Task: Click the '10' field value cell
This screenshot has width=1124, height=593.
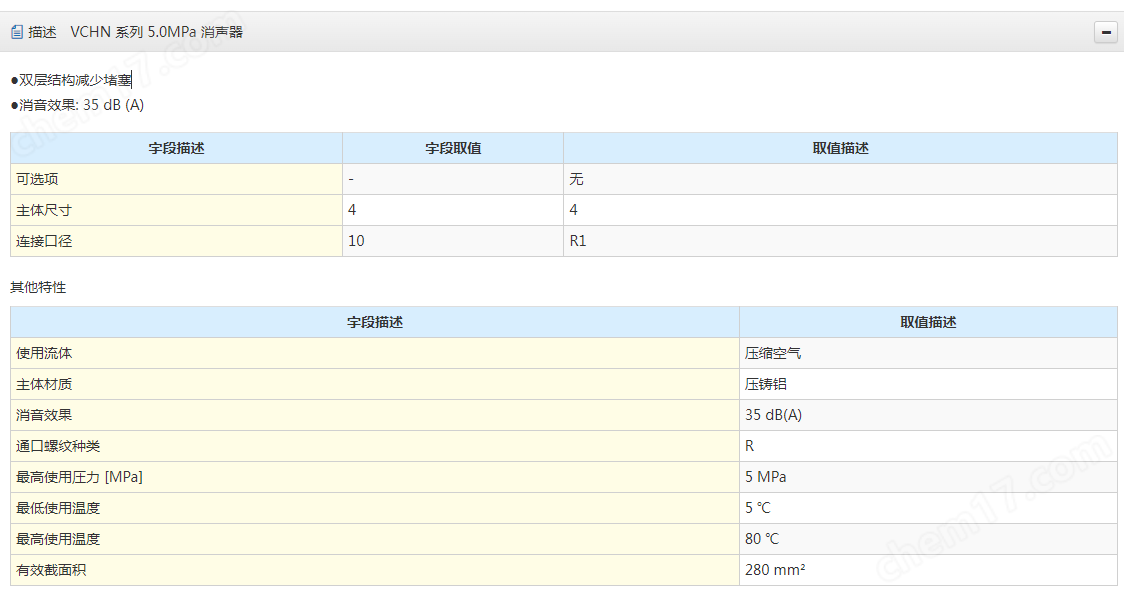Action: coord(453,241)
